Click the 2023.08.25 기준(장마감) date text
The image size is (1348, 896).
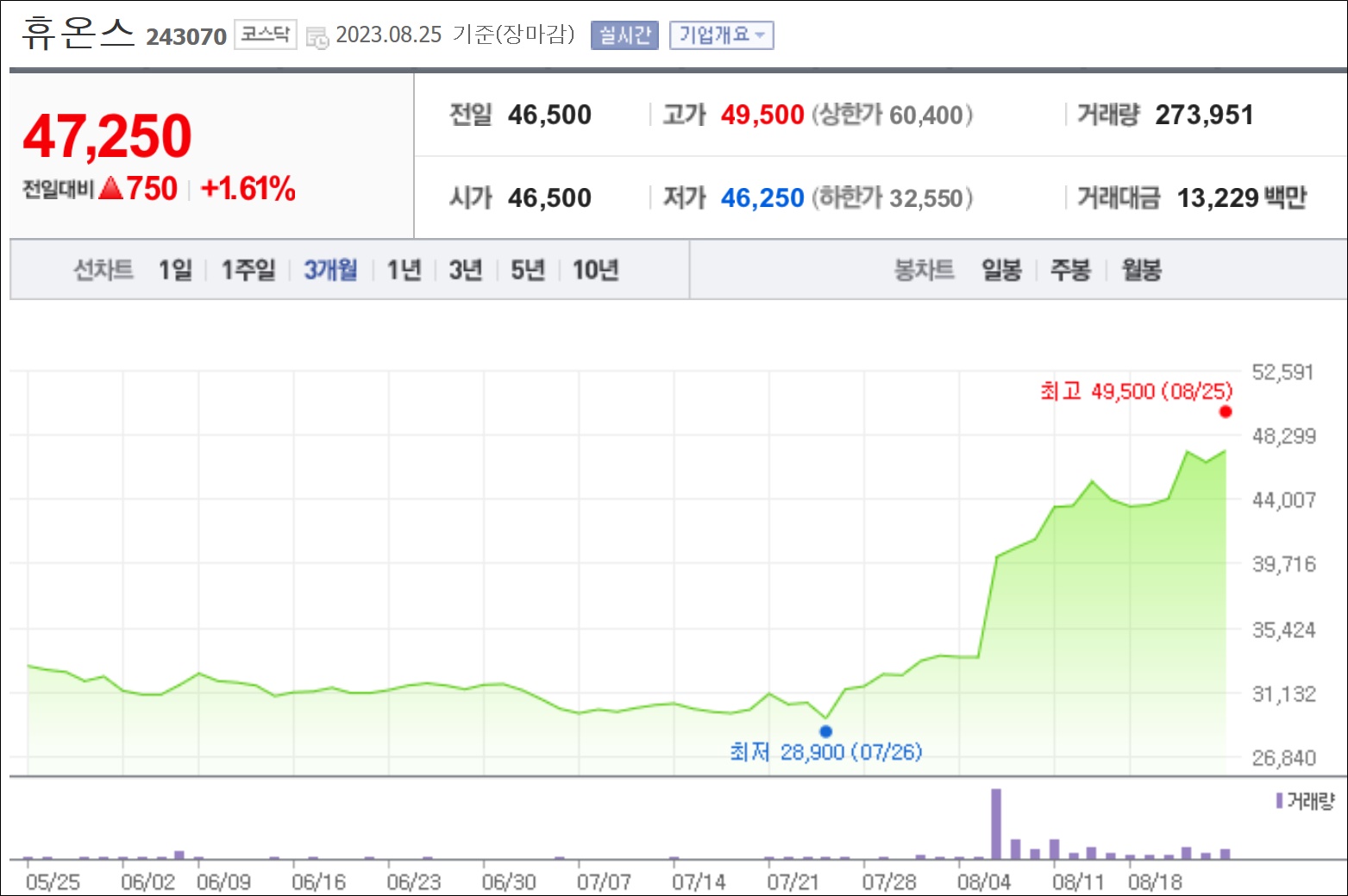[455, 34]
